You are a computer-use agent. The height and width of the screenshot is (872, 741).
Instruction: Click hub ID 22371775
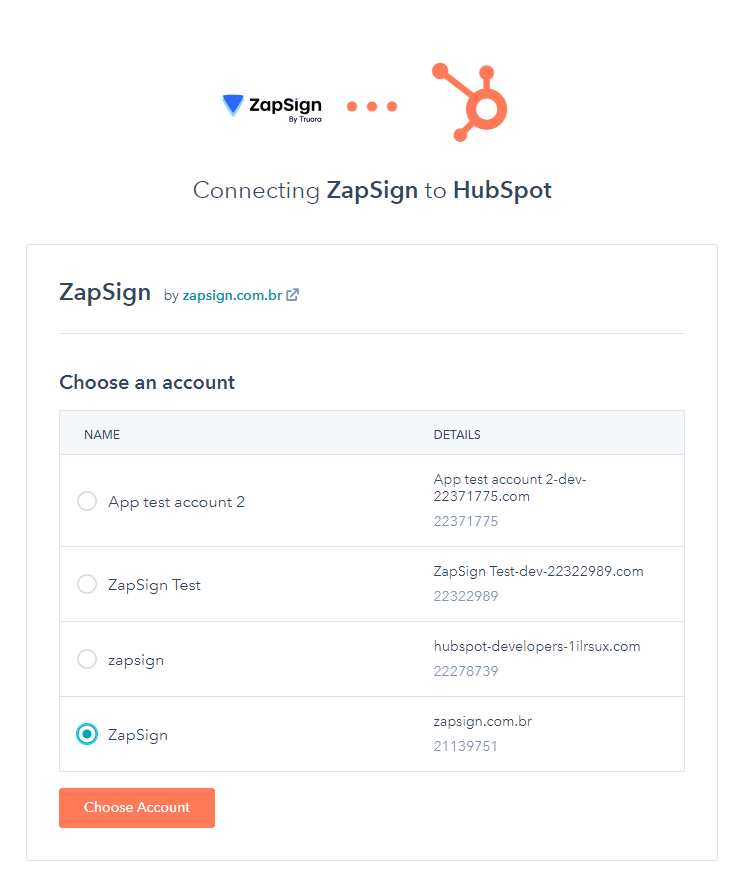tap(466, 521)
